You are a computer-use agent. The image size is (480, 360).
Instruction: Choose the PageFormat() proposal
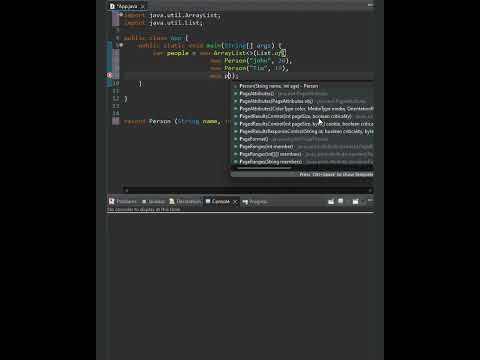pos(303,139)
